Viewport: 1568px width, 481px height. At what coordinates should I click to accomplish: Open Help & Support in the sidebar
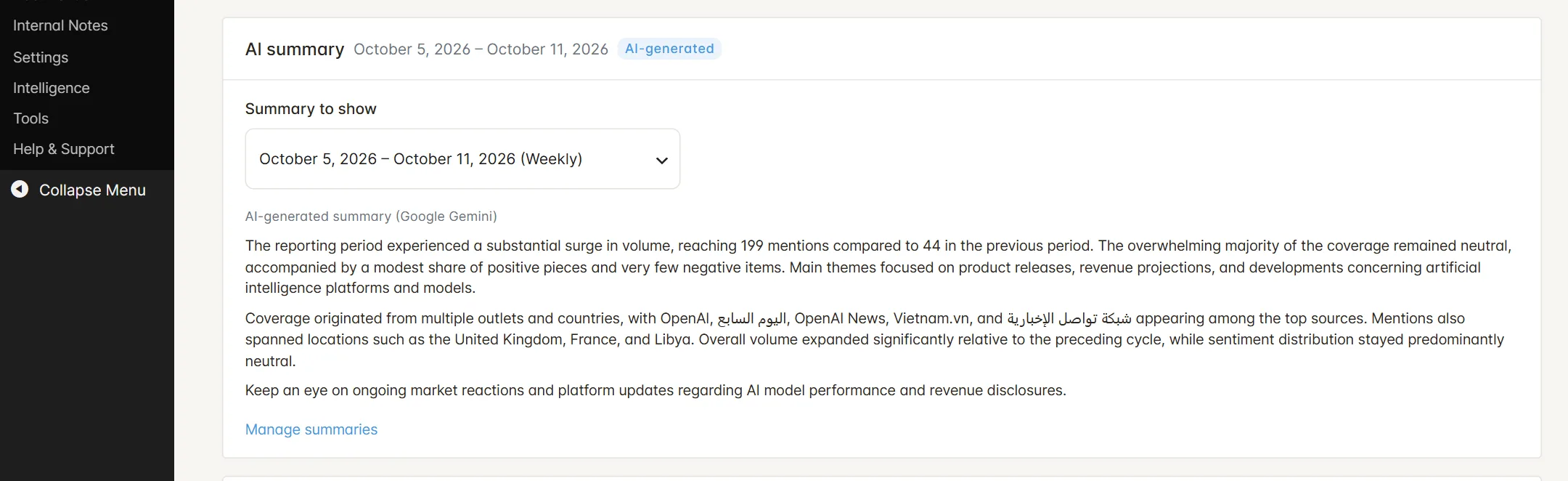(64, 149)
